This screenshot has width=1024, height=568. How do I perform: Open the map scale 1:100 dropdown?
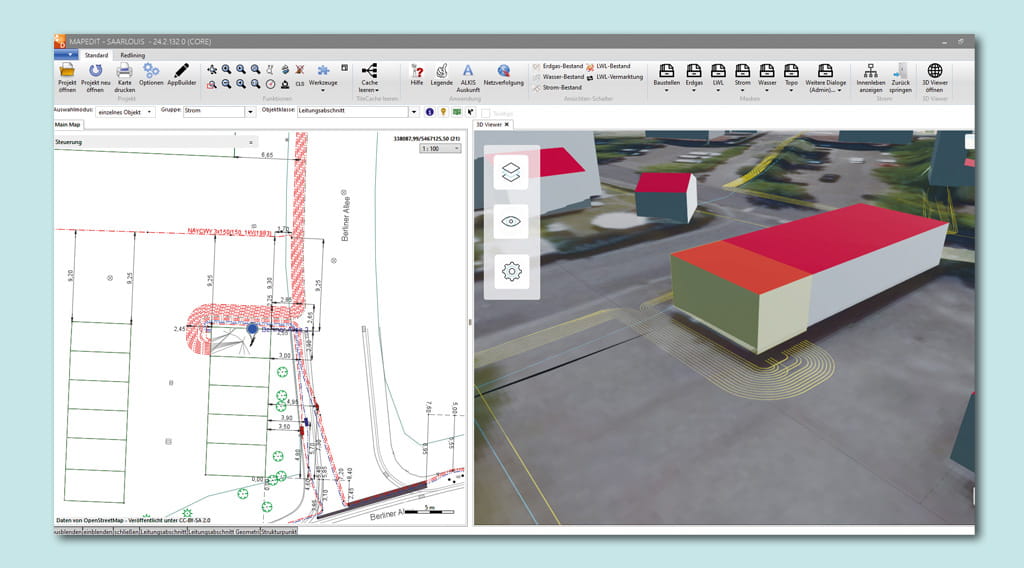click(456, 148)
